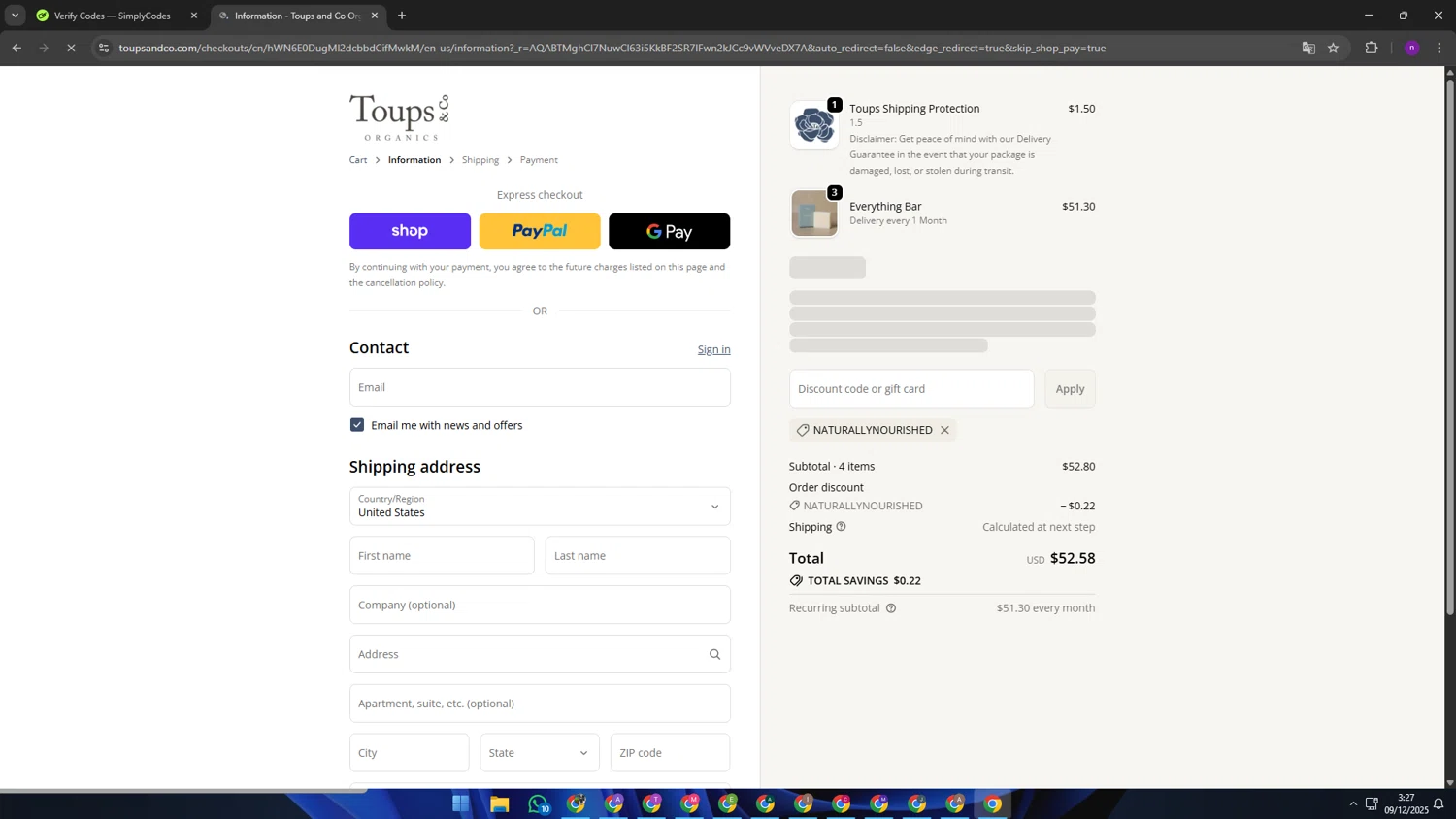Switch to Verify Codes — SimplyCodes tab

pyautogui.click(x=113, y=16)
